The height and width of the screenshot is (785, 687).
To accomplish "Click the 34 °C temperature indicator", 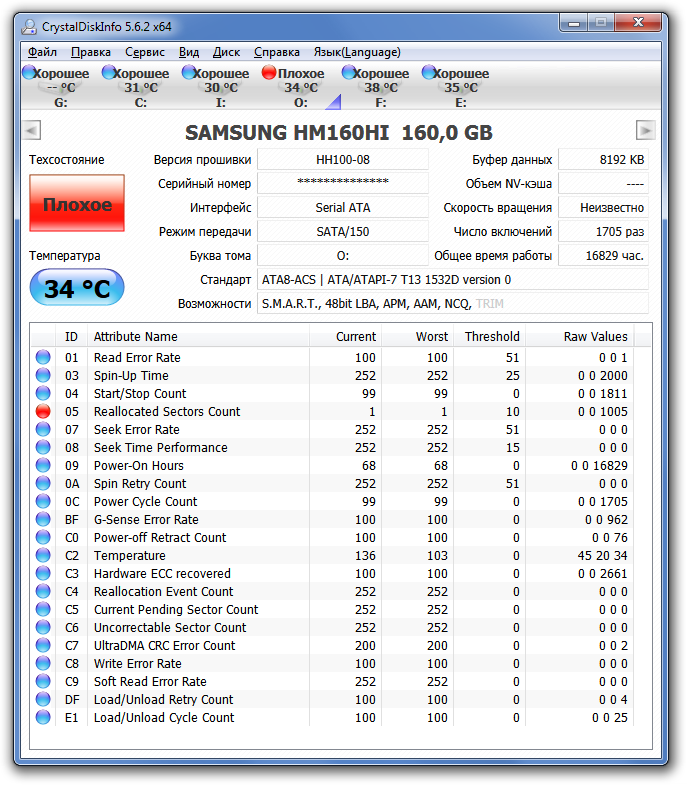I will coord(77,288).
